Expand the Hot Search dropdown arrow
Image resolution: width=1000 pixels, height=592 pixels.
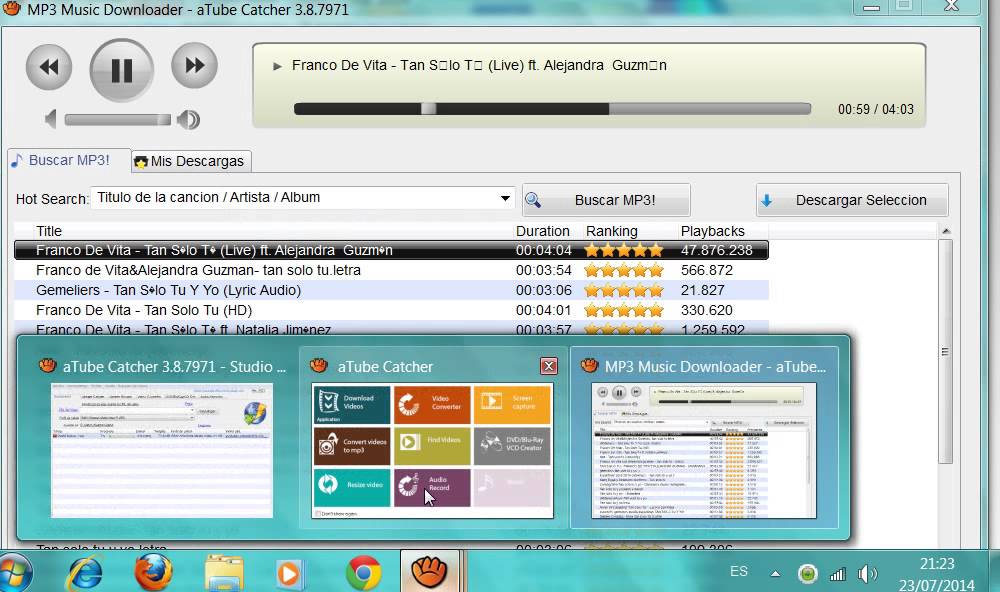[x=505, y=198]
